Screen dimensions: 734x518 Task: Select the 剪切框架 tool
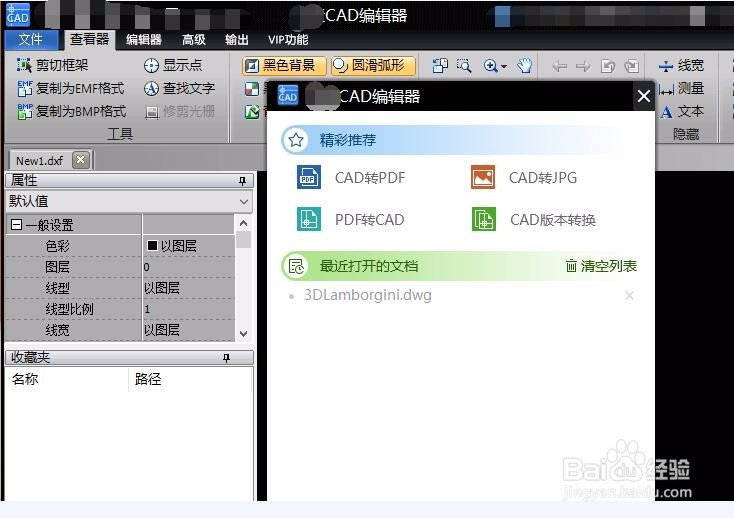tap(52, 65)
